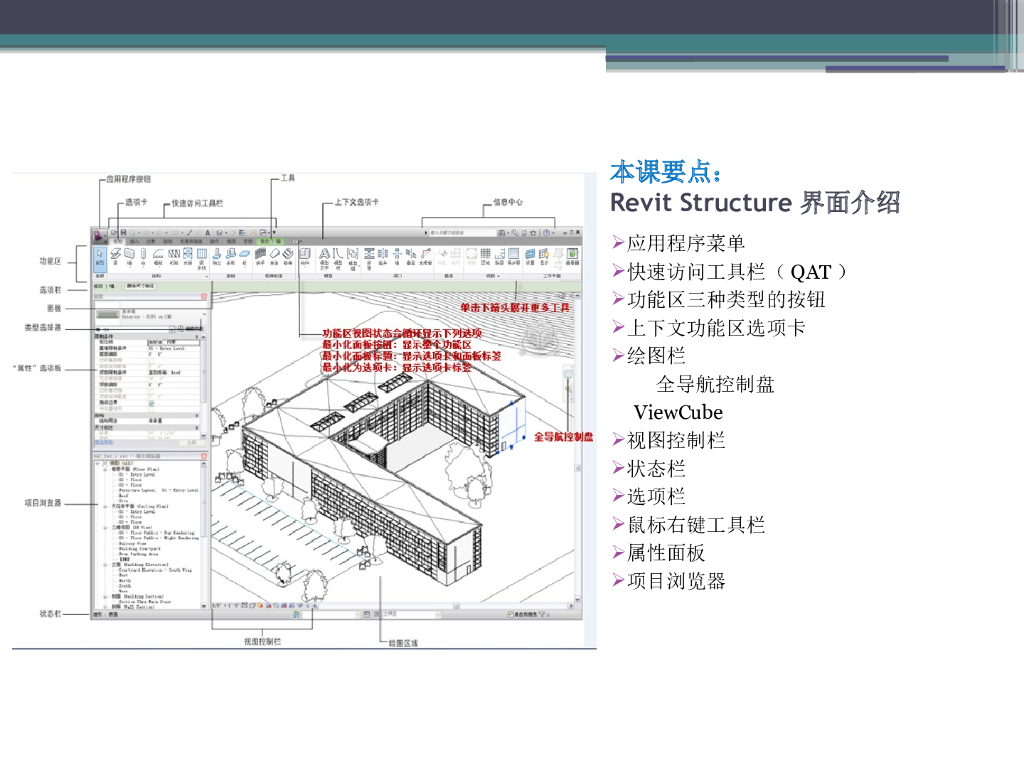The width and height of the screenshot is (1024, 768).
Task: Select the 墙 (Wall) tool in structure panel
Action: (x=129, y=257)
